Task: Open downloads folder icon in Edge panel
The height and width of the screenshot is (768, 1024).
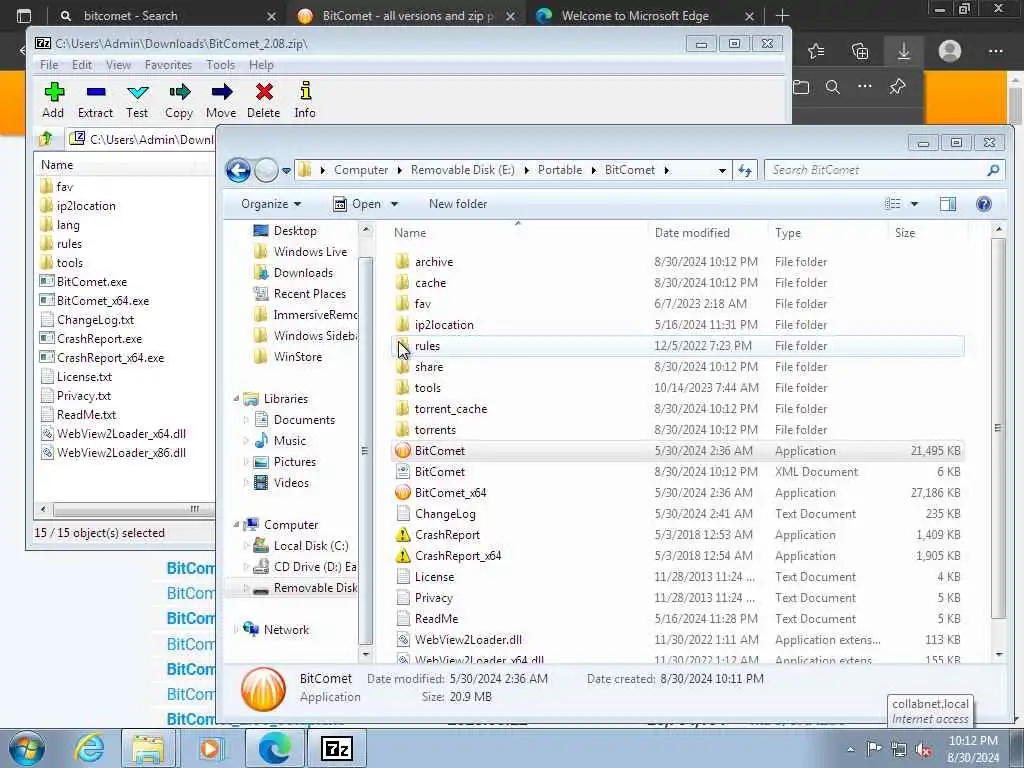Action: coord(801,87)
